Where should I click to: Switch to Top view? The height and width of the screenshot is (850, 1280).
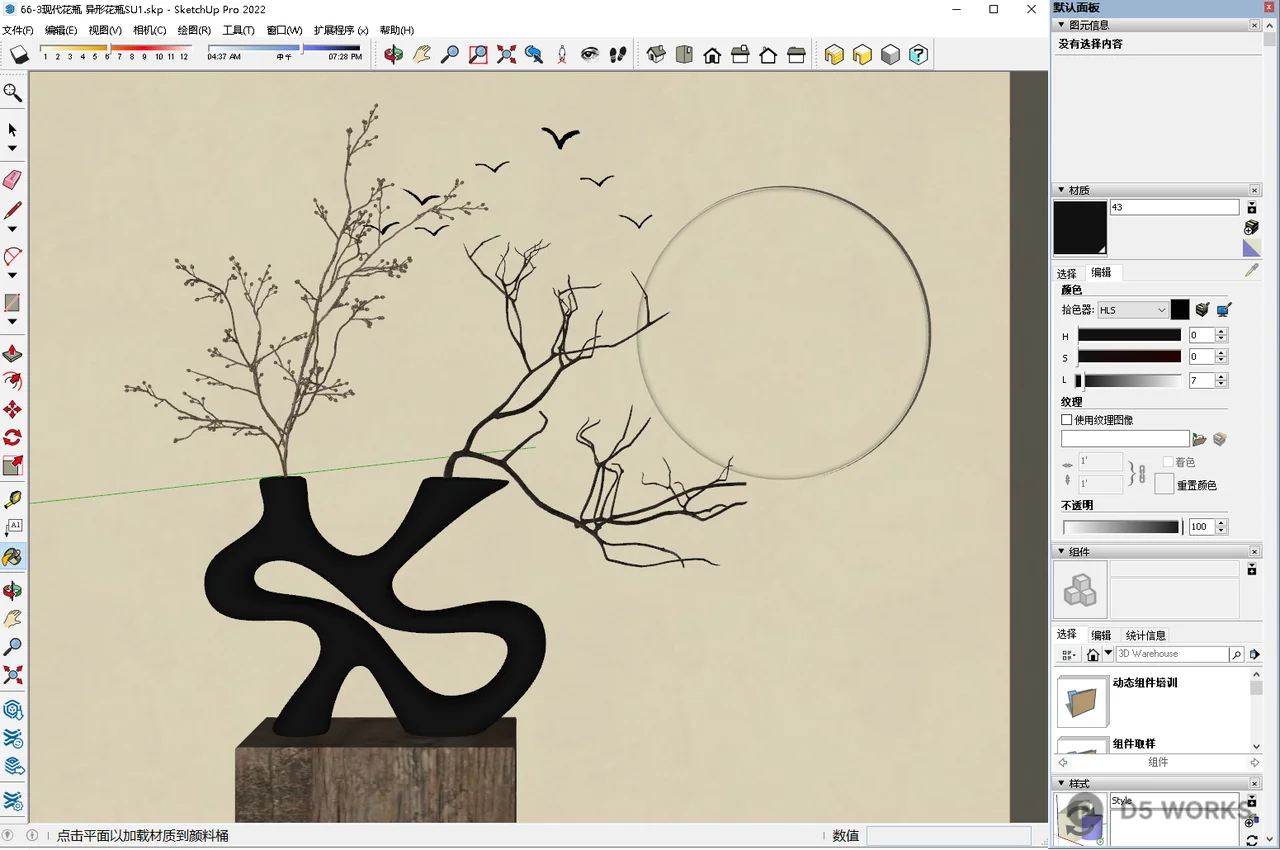coord(684,54)
